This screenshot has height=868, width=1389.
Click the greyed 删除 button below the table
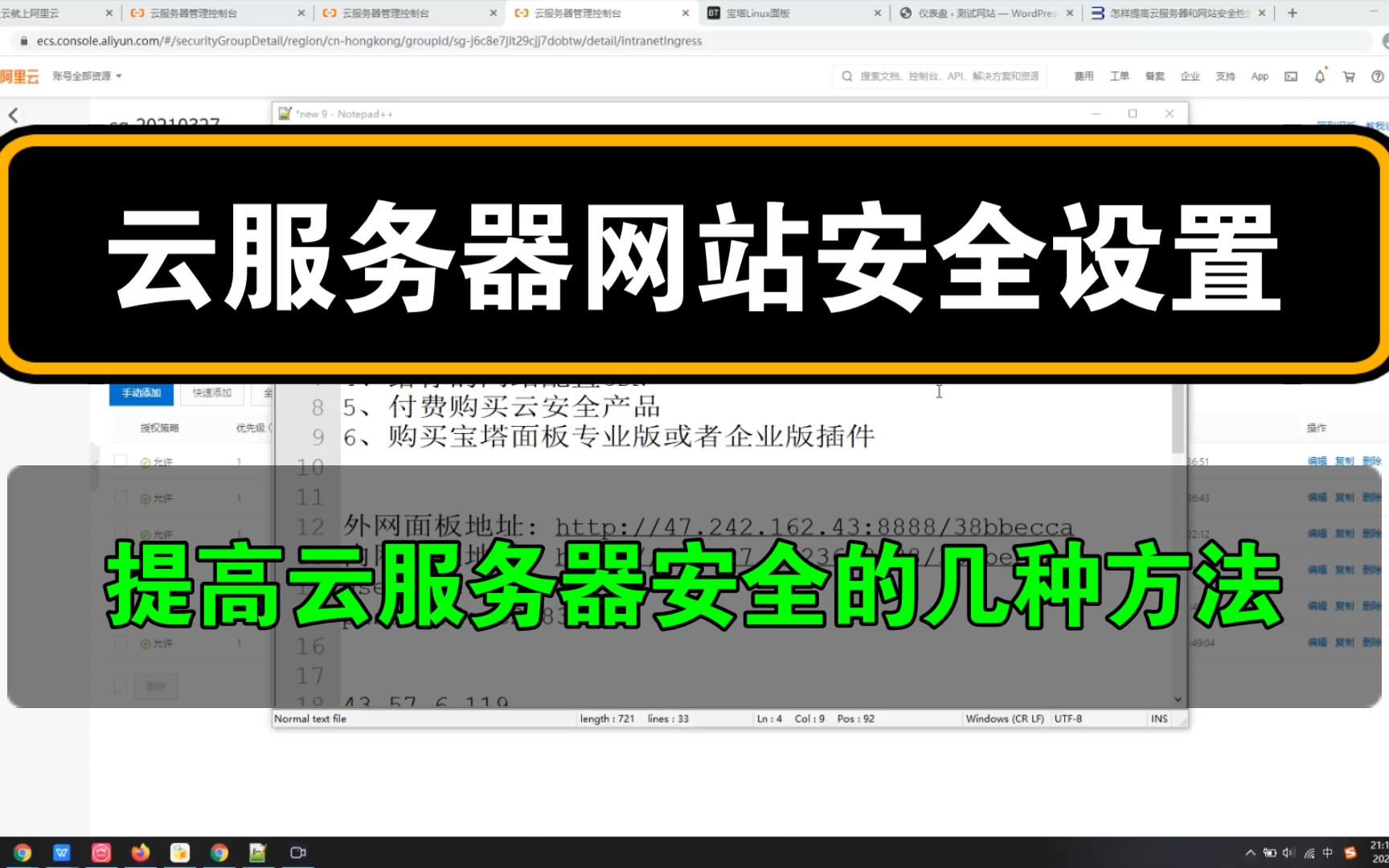(156, 686)
